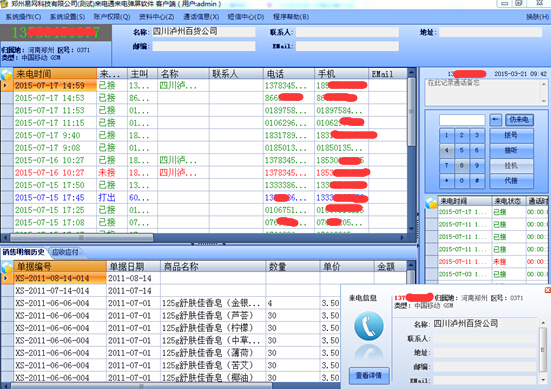Click the 挂机 hang up button
551x389 pixels.
511,166
